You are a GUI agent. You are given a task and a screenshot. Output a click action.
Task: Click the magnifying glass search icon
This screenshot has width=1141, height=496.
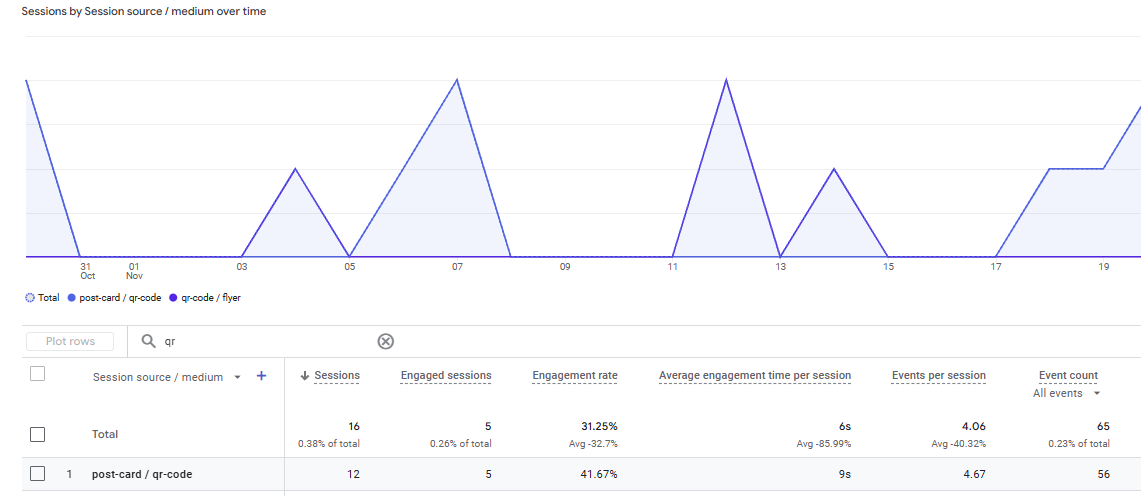click(x=149, y=341)
